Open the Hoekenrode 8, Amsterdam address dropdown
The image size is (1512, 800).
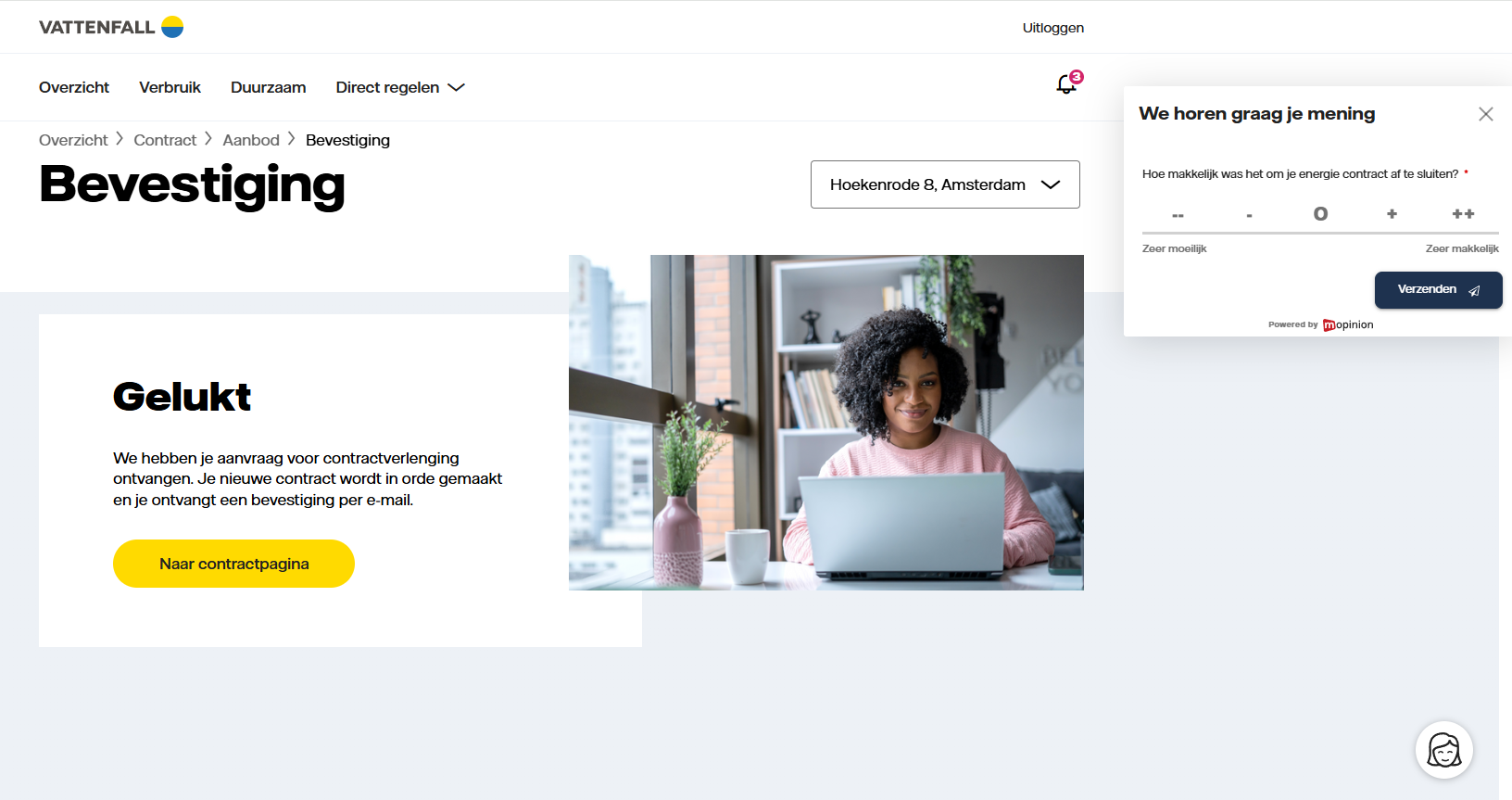(x=945, y=184)
